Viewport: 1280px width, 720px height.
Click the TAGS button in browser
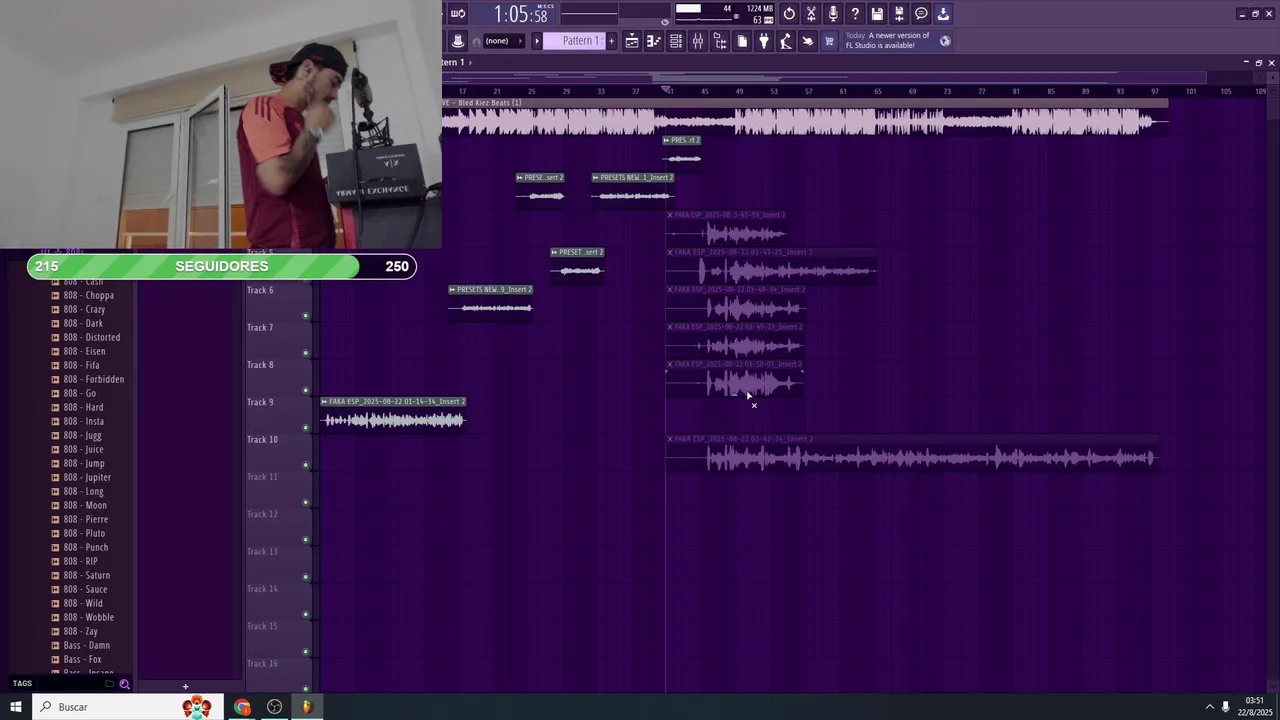coord(22,684)
